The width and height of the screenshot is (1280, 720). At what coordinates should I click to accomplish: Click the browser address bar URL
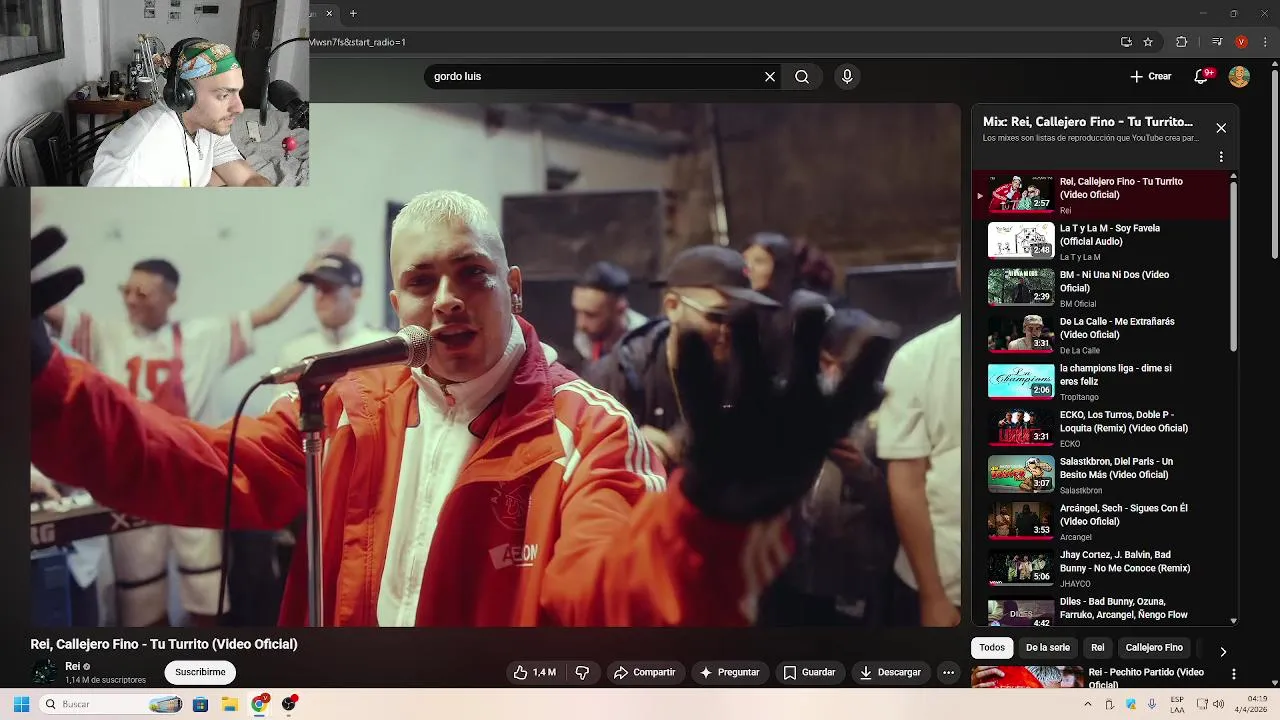tap(357, 42)
